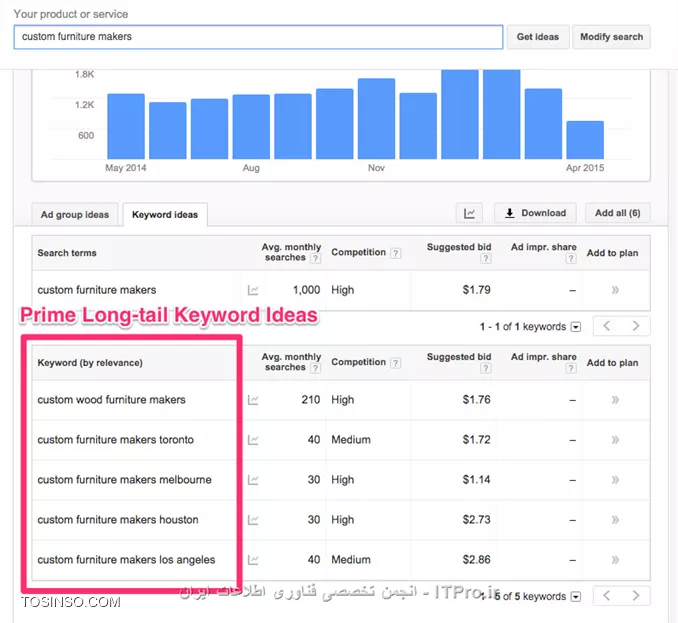The width and height of the screenshot is (678, 623).
Task: Open Competition help icon in Search terms table
Action: (x=395, y=253)
